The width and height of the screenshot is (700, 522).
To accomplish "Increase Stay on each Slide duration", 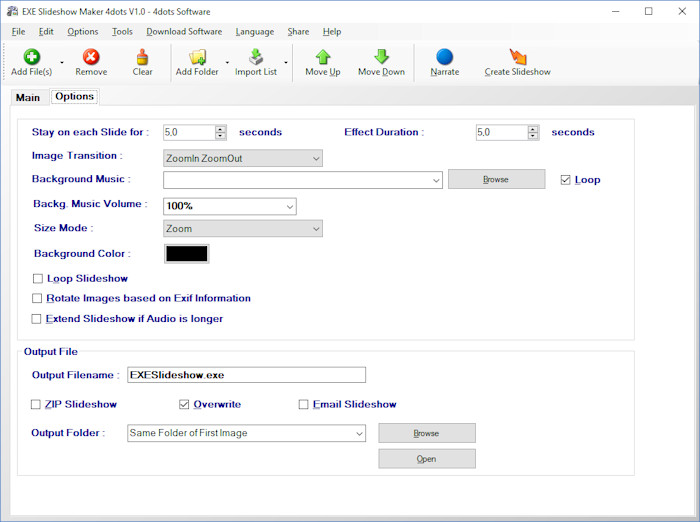I will pos(221,129).
